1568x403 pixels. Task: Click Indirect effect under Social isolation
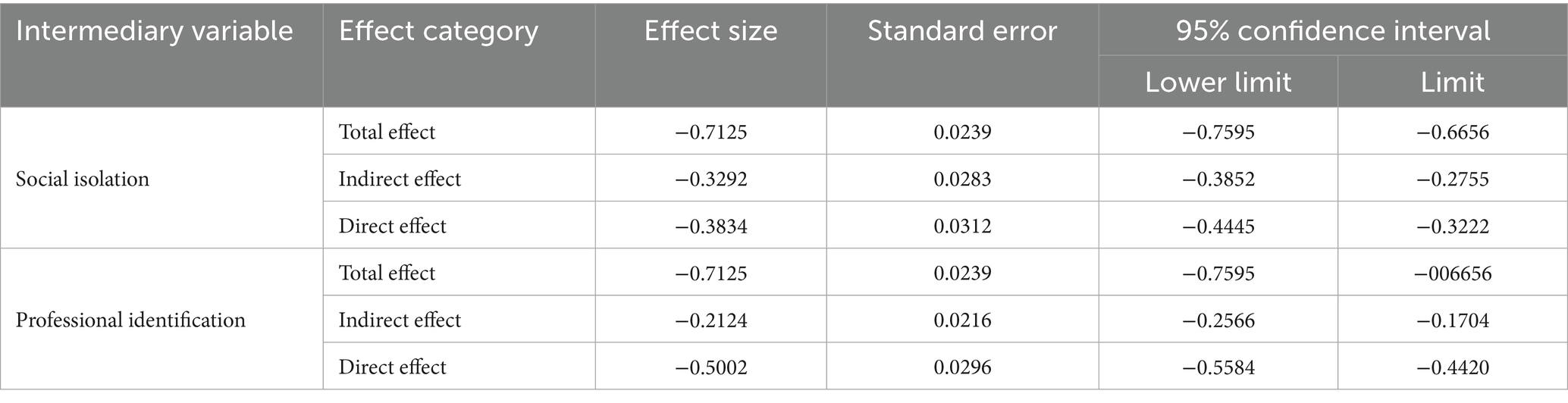400,179
